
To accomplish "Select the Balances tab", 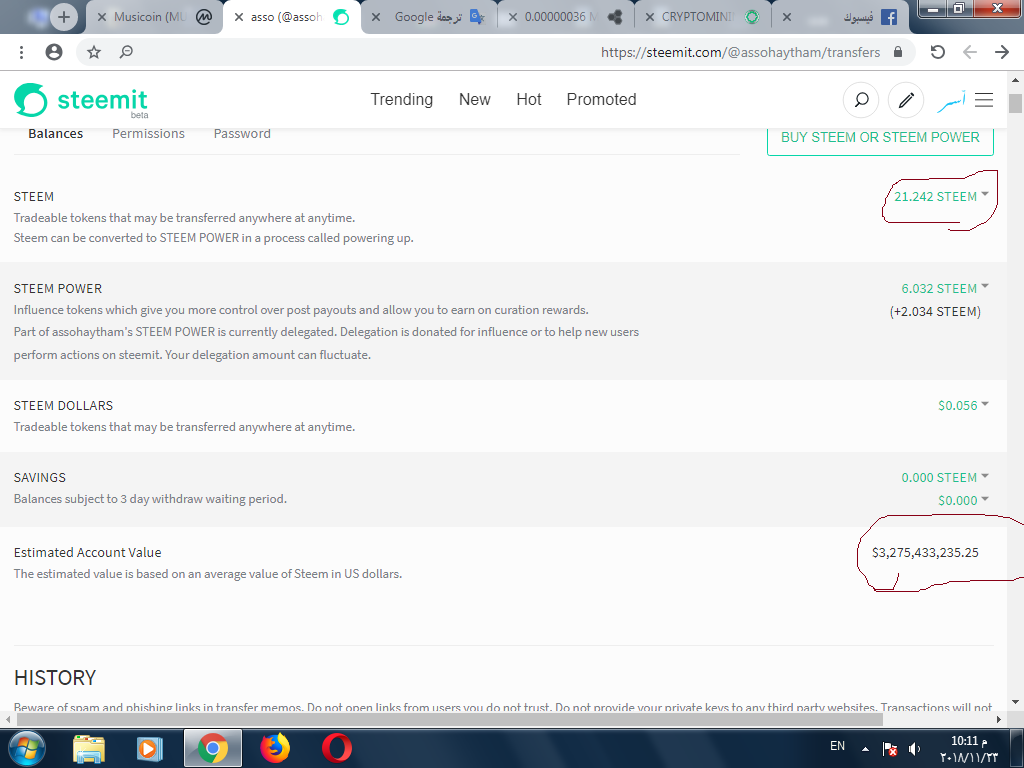I will pyautogui.click(x=56, y=134).
